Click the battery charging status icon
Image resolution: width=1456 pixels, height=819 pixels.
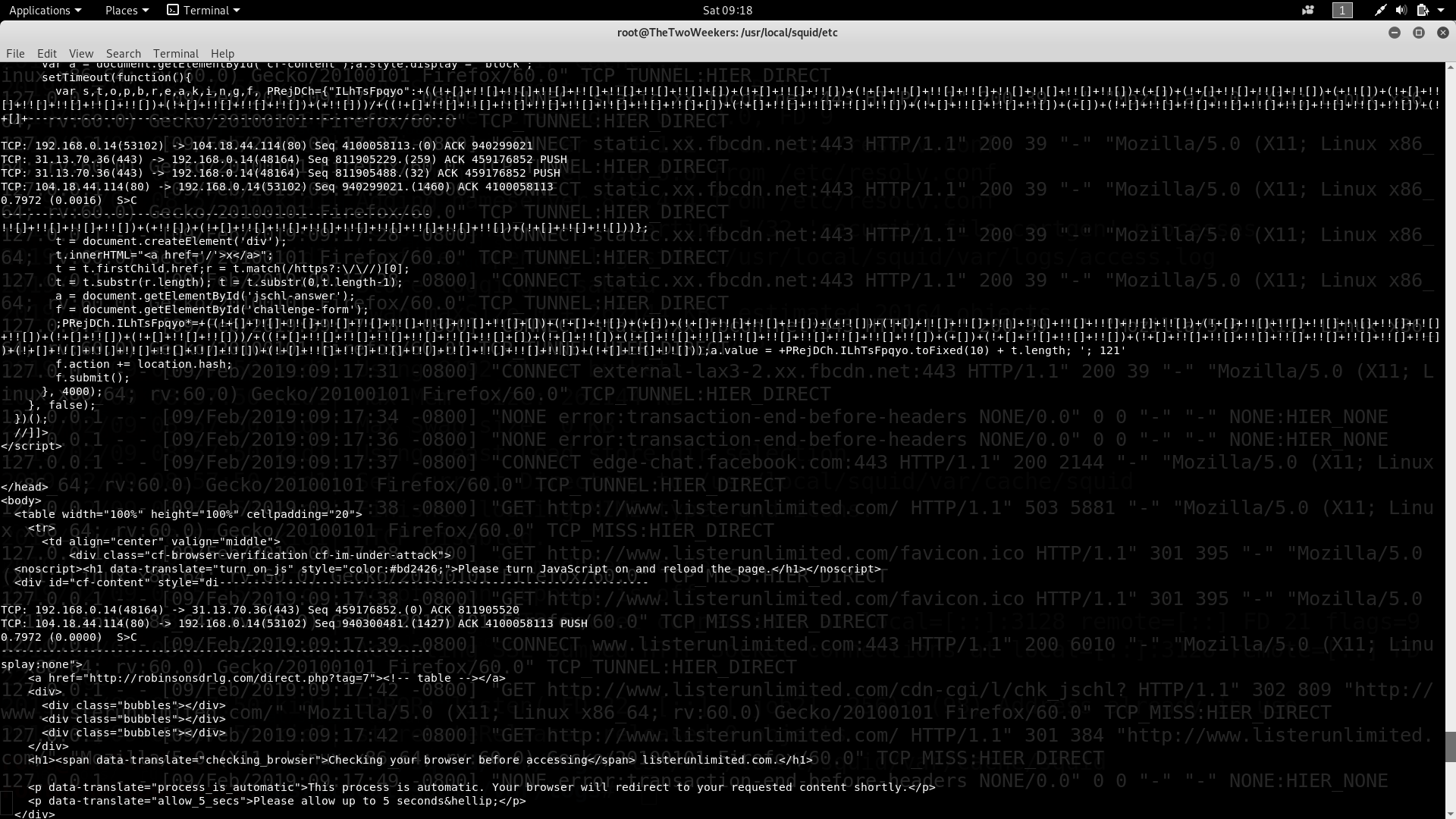(1422, 10)
